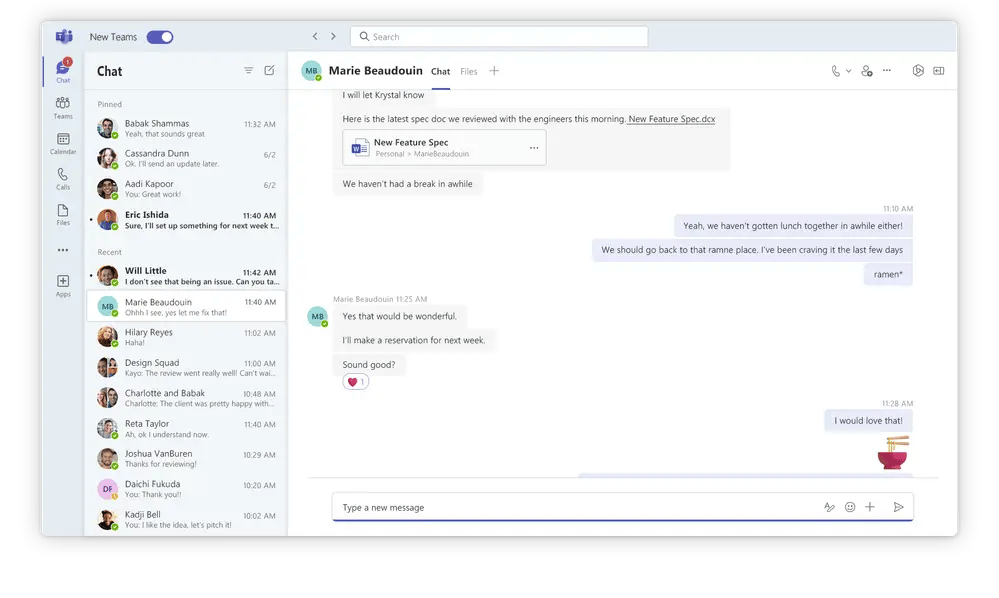Open the Calendar from the app bar
This screenshot has height=598, width=999.
(x=62, y=144)
